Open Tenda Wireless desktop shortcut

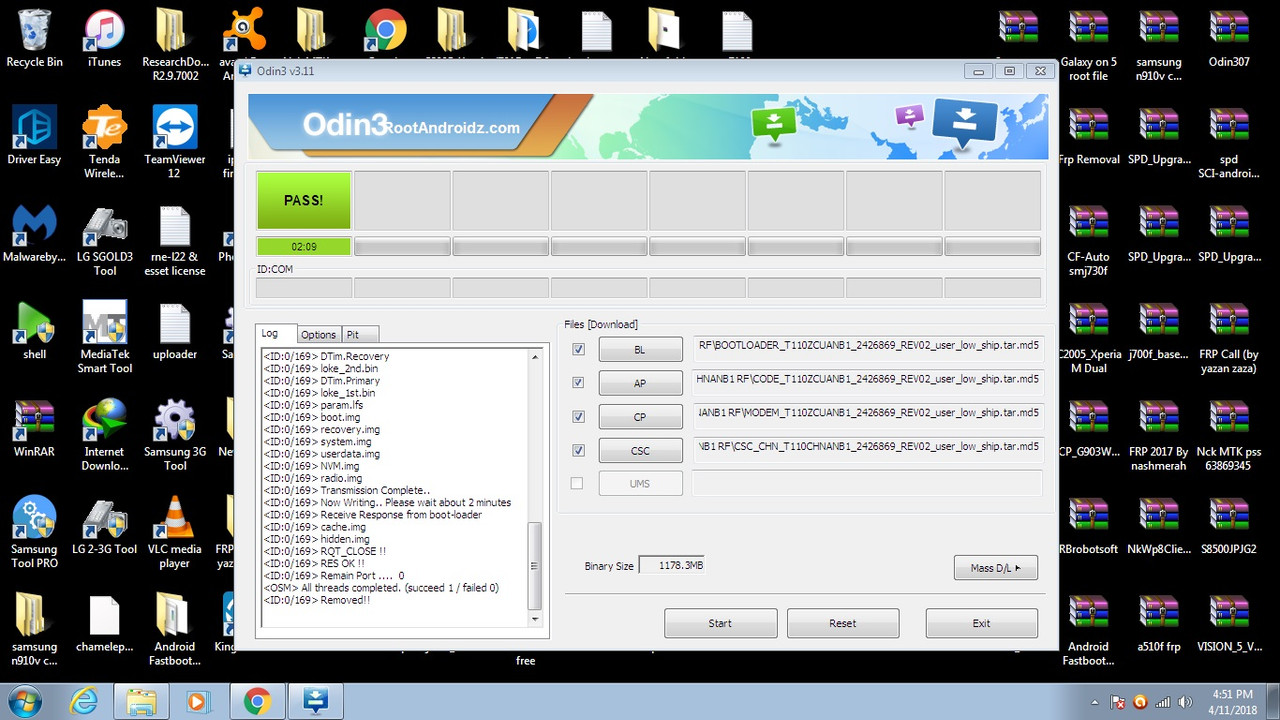coord(104,142)
